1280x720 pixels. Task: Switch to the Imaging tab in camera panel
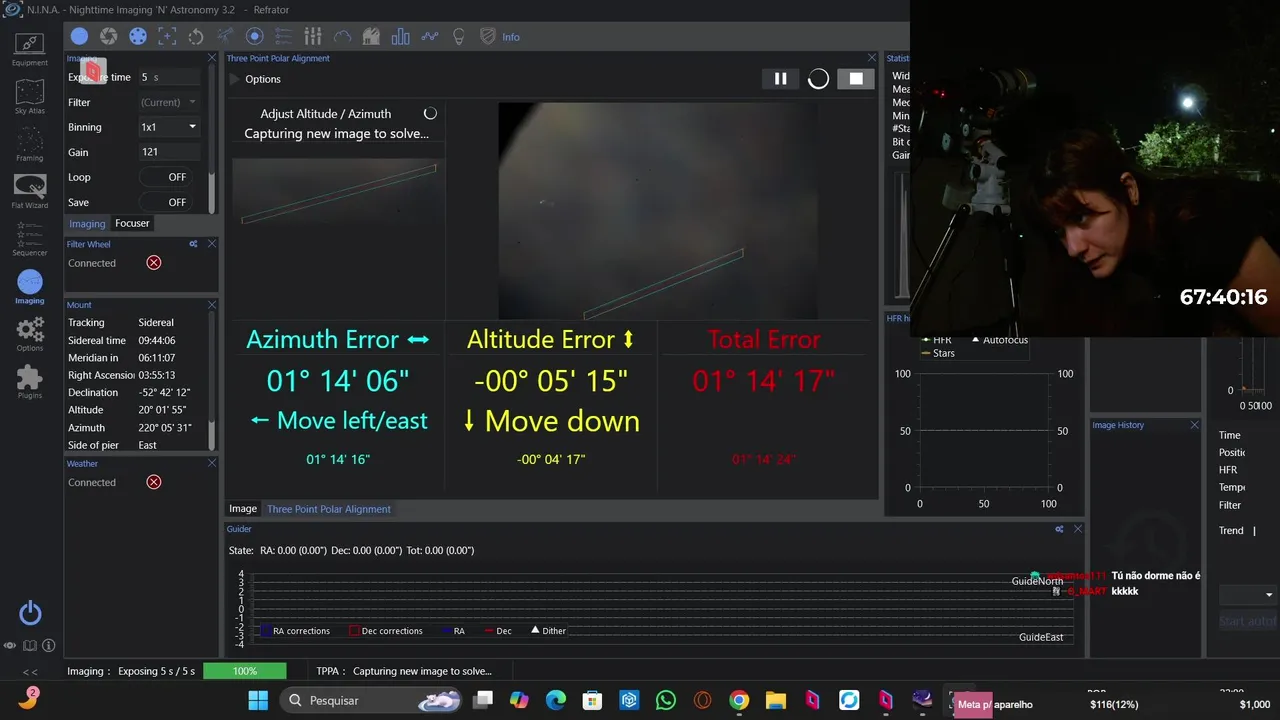87,224
